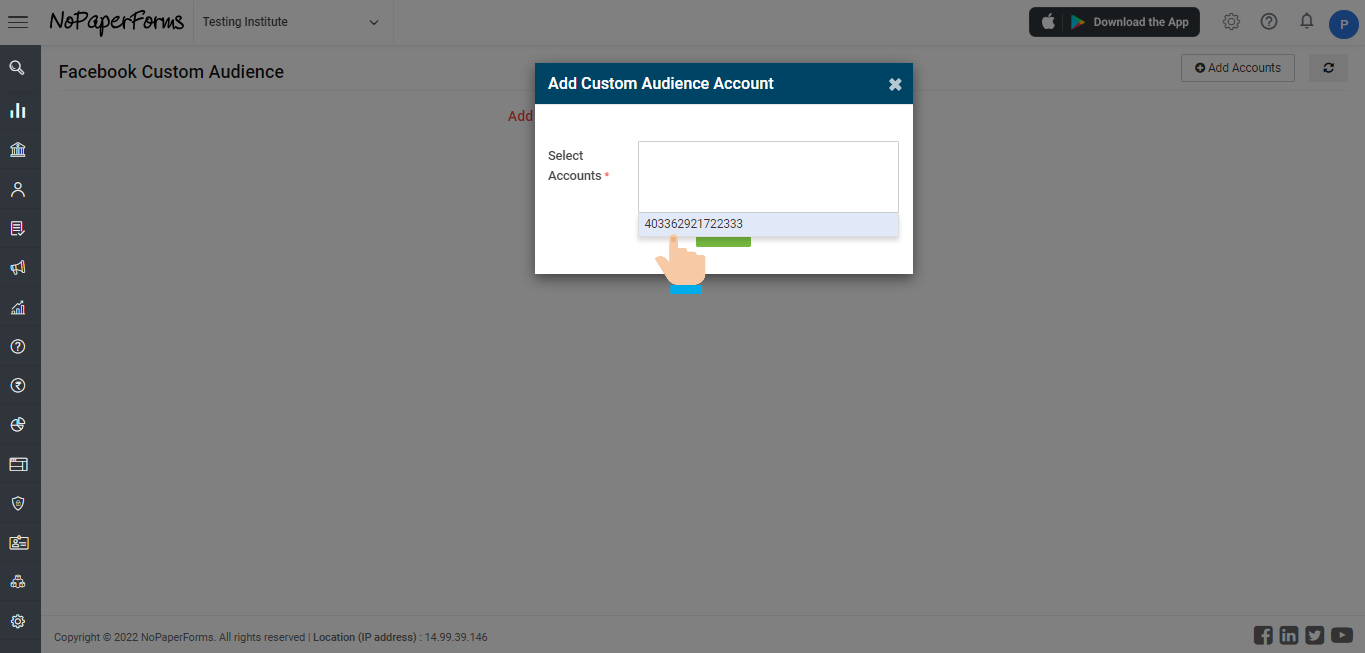Open the profile avatar P
This screenshot has height=653, width=1365.
(1343, 25)
